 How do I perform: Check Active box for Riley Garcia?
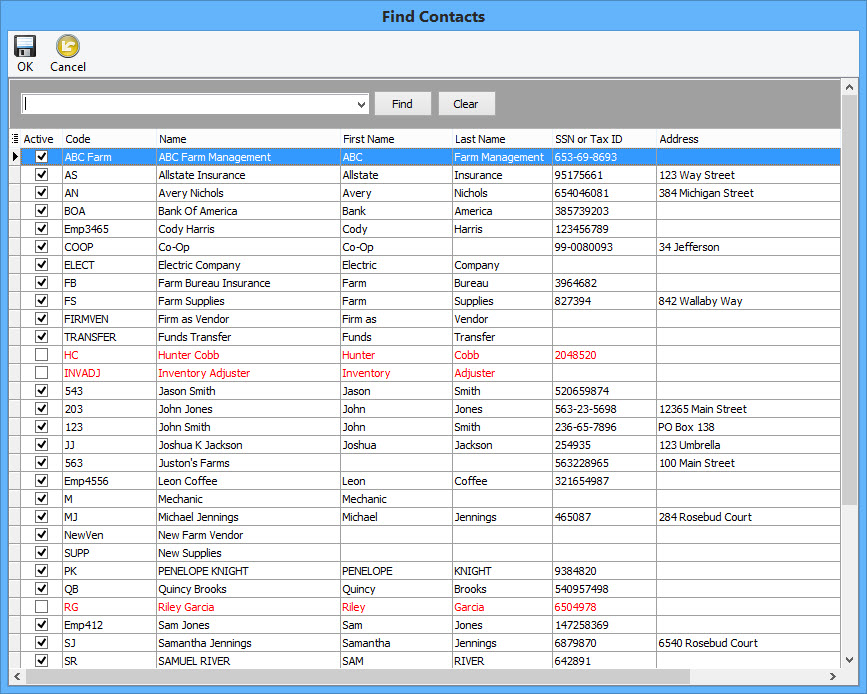coord(41,607)
